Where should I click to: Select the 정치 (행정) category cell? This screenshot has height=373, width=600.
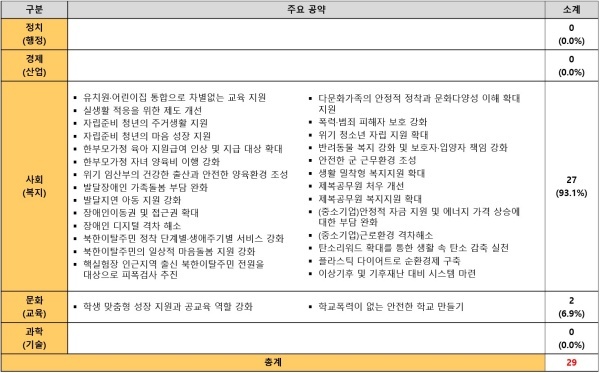tap(34, 34)
